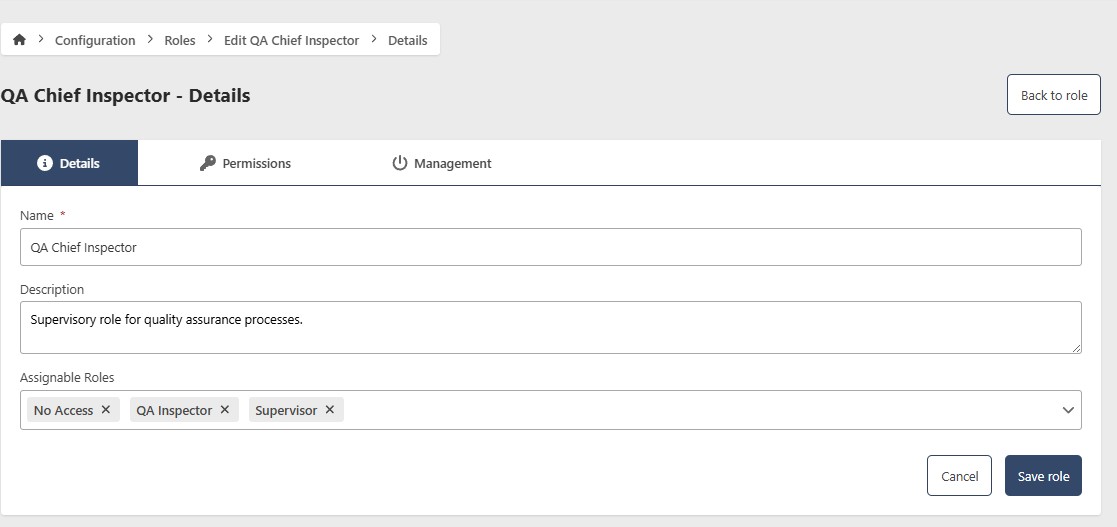1117x527 pixels.
Task: Click the home icon in breadcrumb
Action: click(x=19, y=40)
